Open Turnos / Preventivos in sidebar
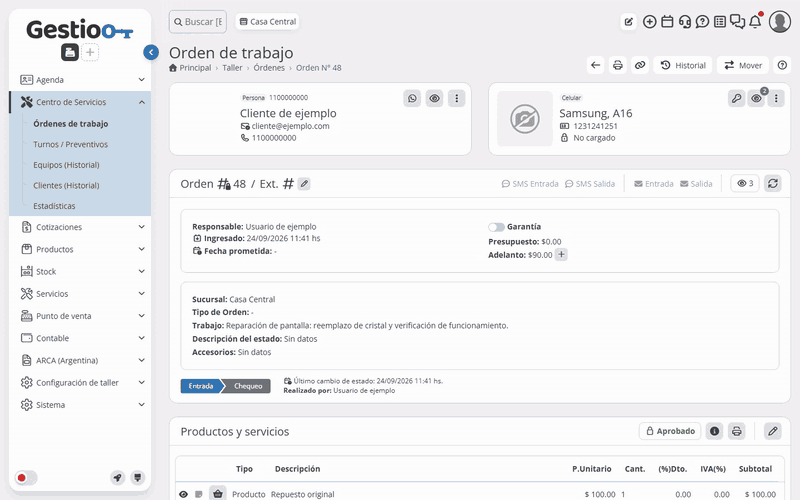Viewport: 800px width, 500px height. click(70, 144)
